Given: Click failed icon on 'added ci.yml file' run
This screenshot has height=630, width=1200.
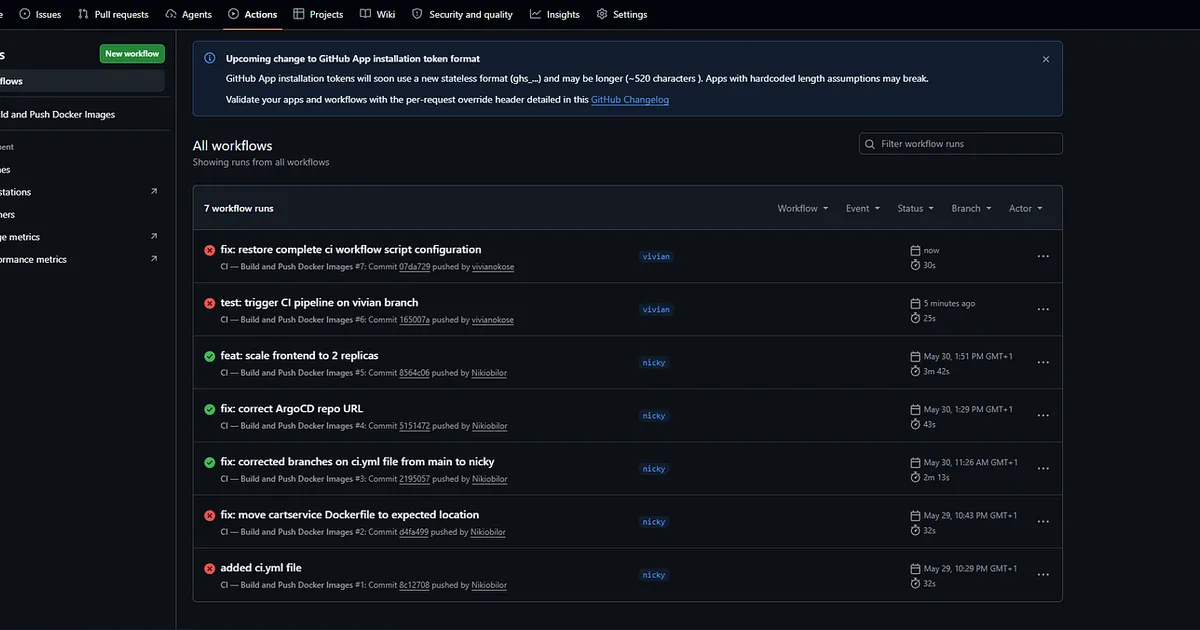Looking at the screenshot, I should (209, 568).
